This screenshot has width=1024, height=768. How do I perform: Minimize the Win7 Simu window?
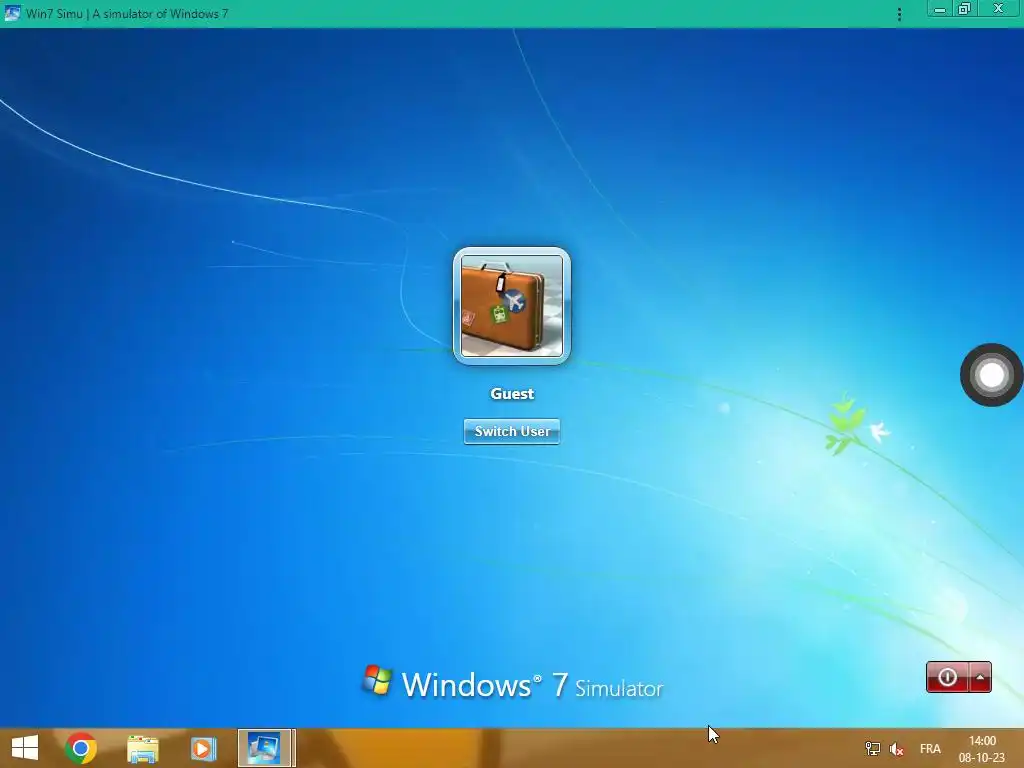pos(939,9)
